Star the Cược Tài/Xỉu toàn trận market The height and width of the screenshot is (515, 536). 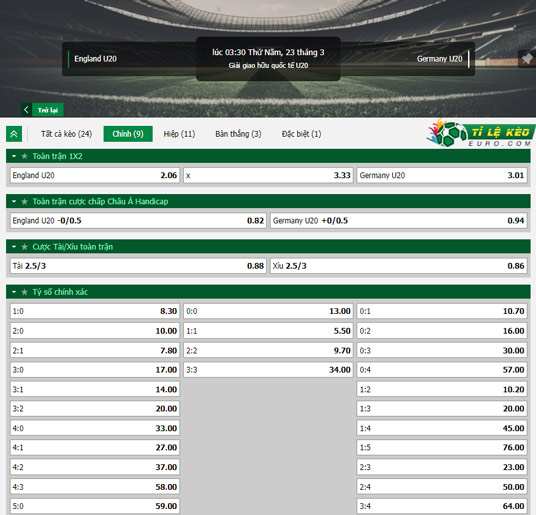(x=25, y=247)
